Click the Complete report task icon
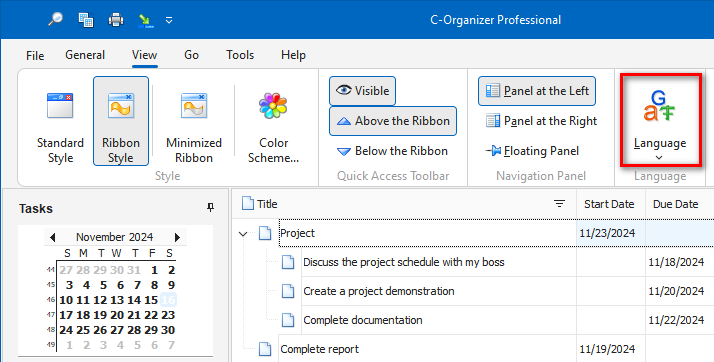Viewport: 714px width, 362px height. point(265,349)
